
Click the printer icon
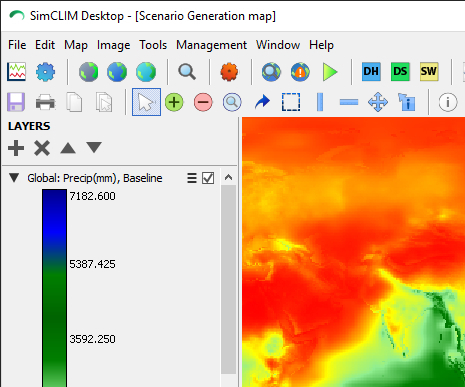pos(45,102)
